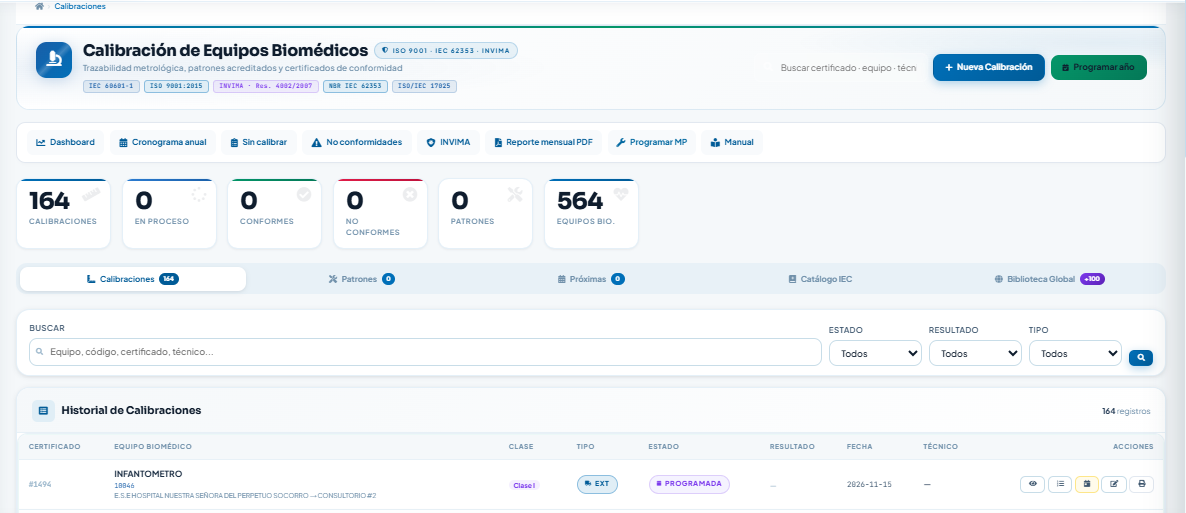Viewport: 1186px width, 513px height.
Task: Select the Calibraciones tab
Action: point(133,279)
